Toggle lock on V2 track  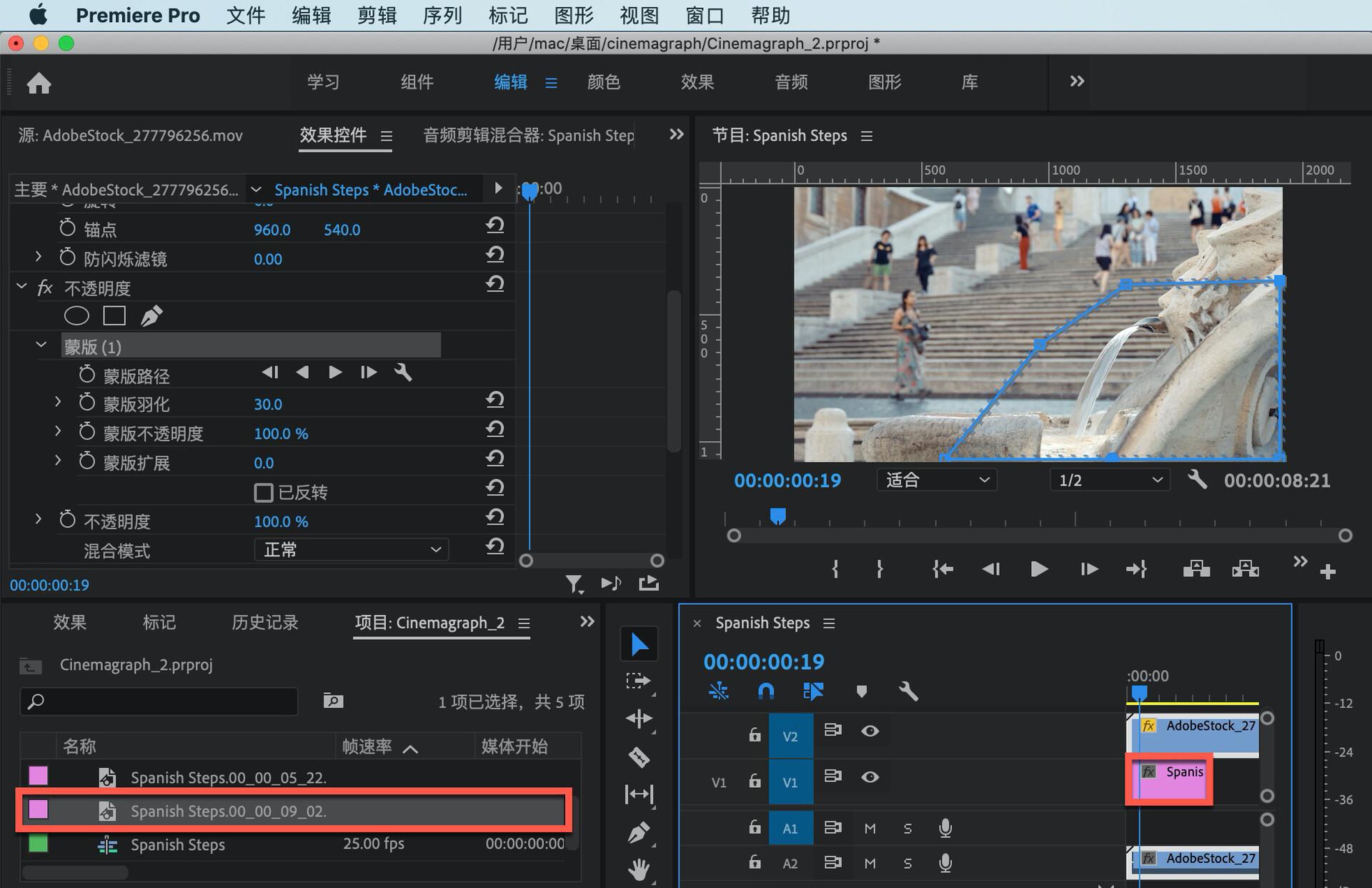pyautogui.click(x=755, y=734)
